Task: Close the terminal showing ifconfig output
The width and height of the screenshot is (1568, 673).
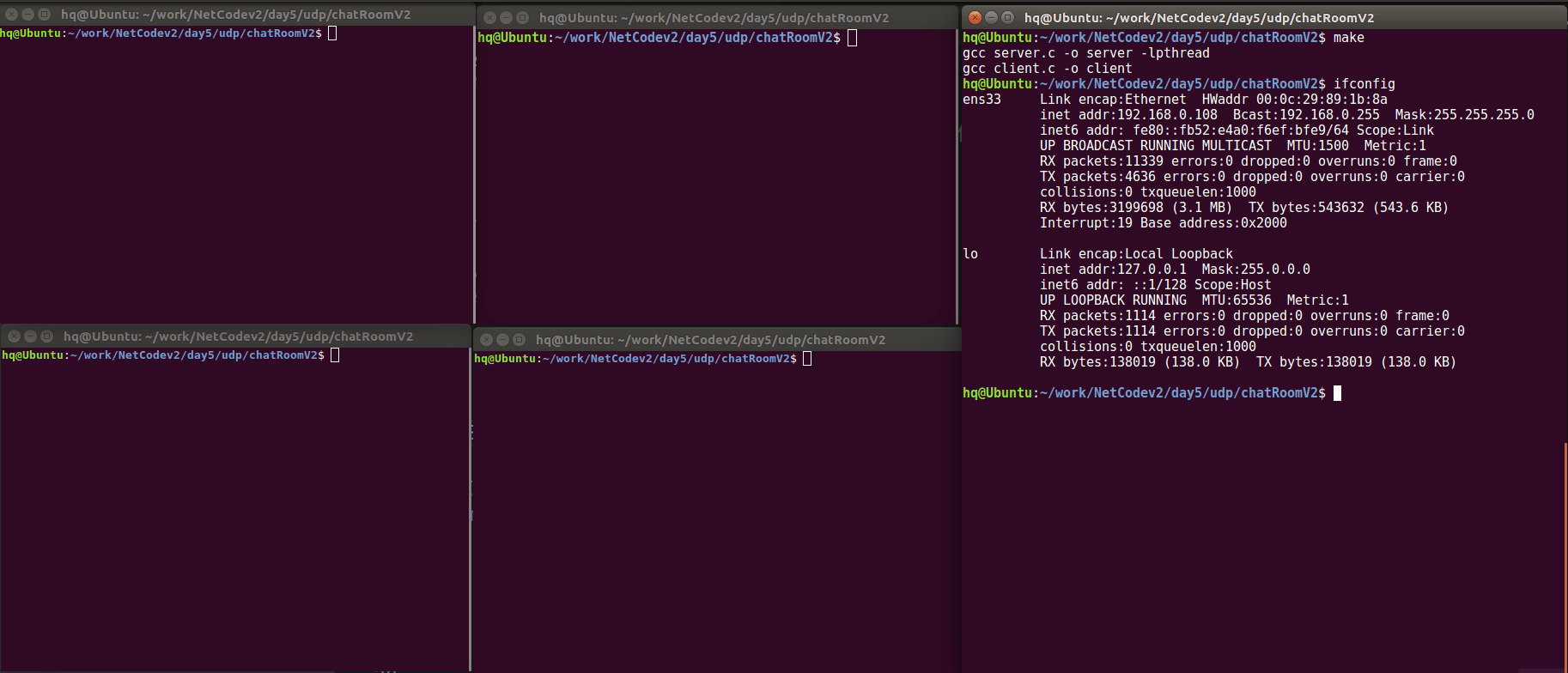Action: pyautogui.click(x=975, y=17)
